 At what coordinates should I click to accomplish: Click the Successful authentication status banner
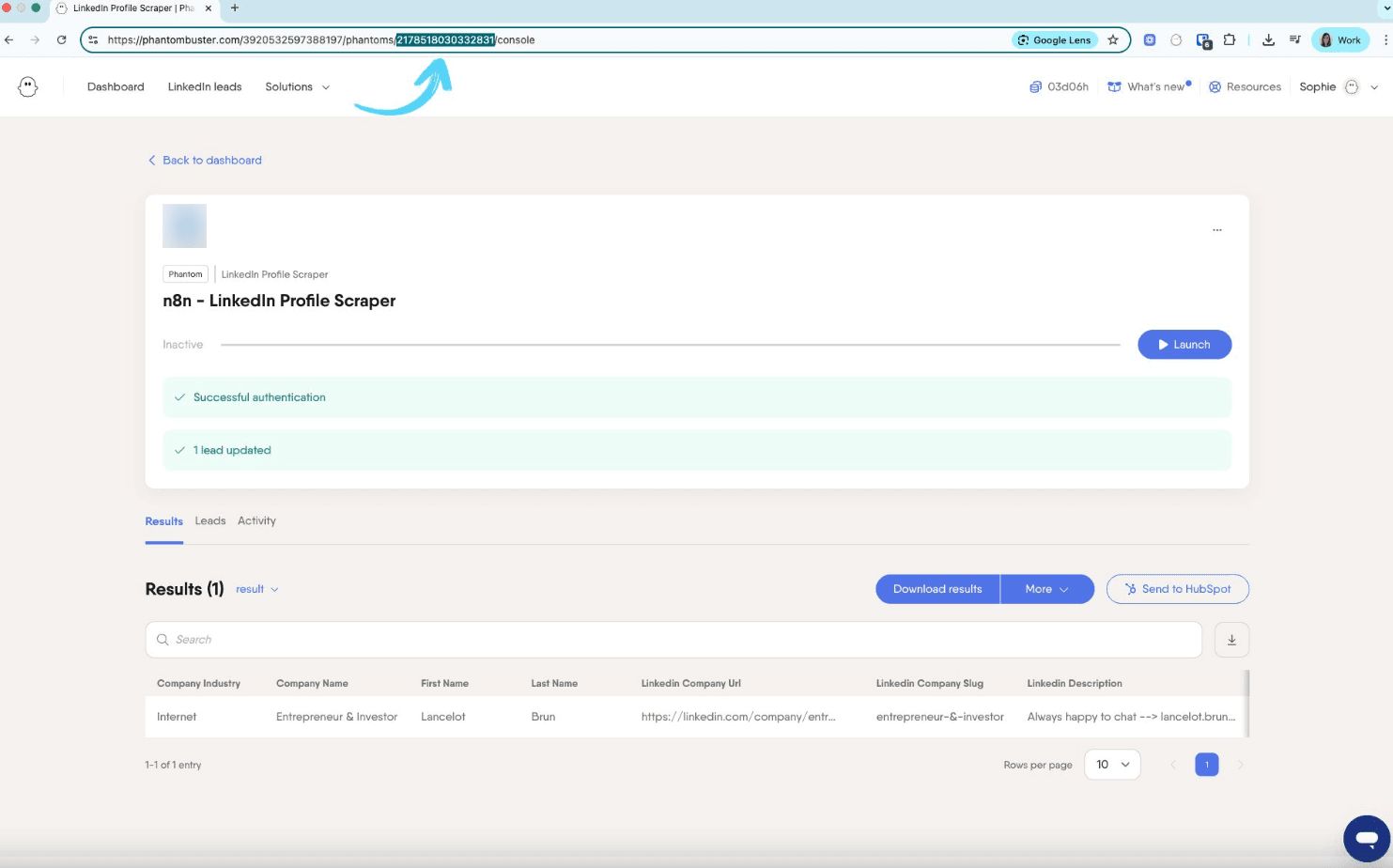click(x=697, y=397)
